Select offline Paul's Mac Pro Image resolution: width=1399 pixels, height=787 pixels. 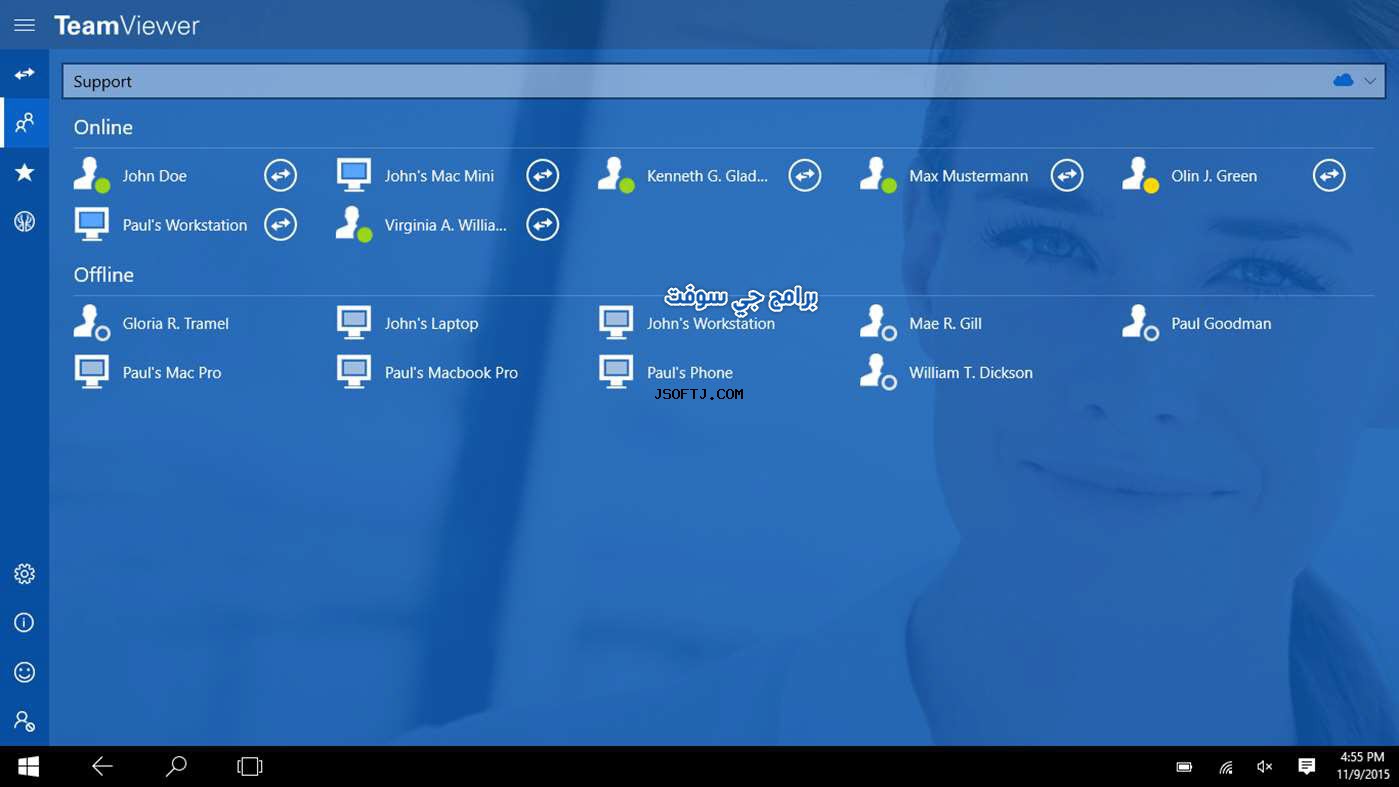click(x=172, y=373)
